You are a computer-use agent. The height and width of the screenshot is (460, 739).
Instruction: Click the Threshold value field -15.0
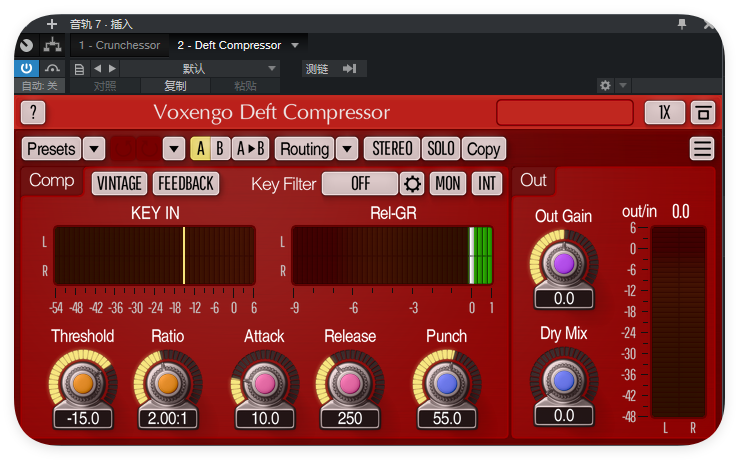[83, 419]
